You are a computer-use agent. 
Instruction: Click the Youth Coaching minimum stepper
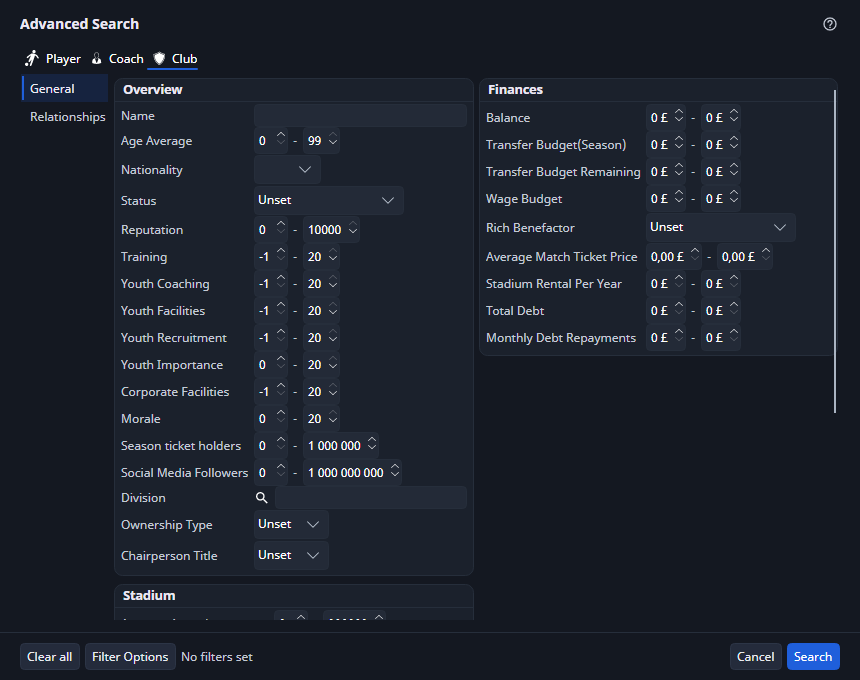[271, 284]
